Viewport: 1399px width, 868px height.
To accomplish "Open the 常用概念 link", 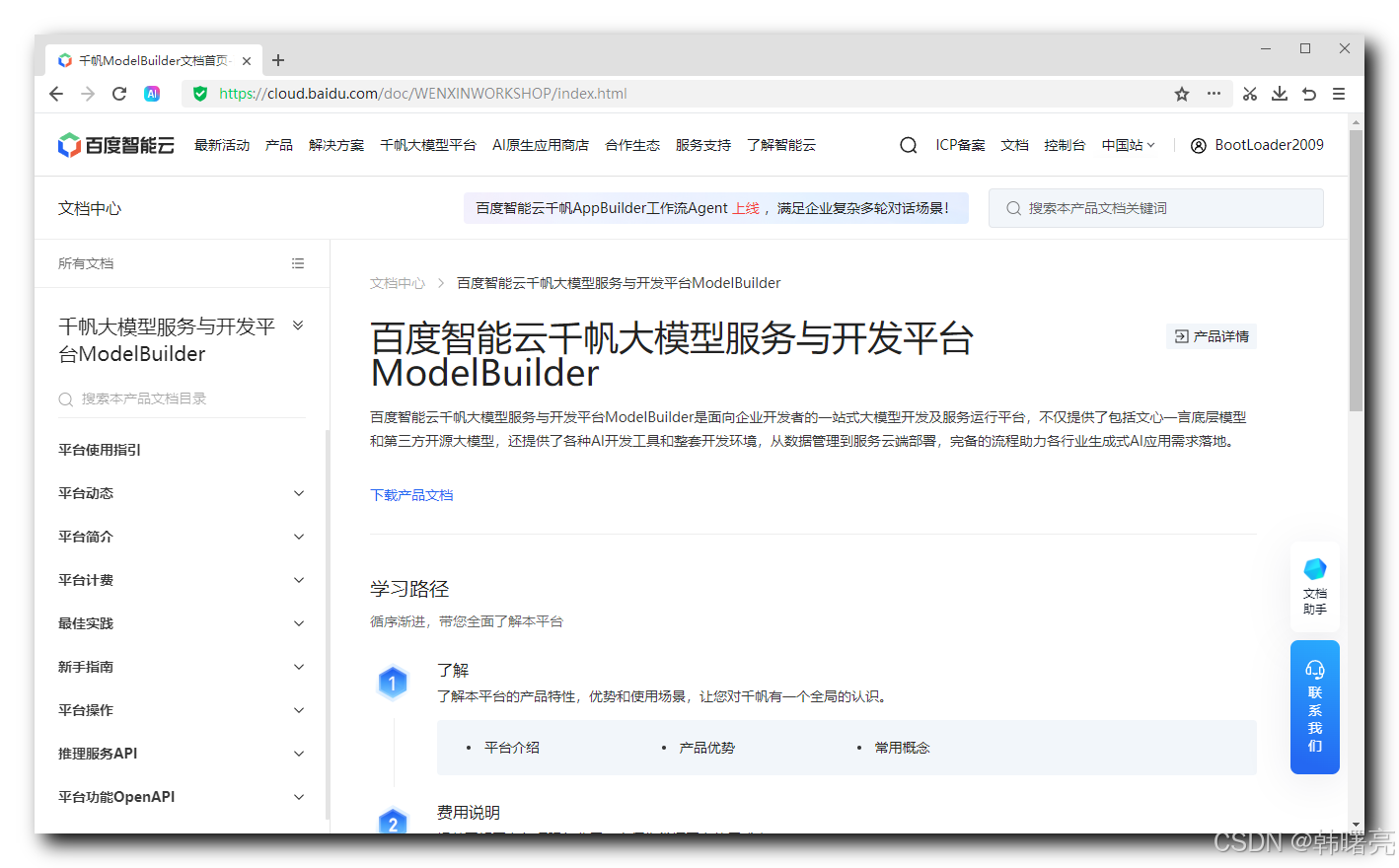I will click(x=903, y=748).
